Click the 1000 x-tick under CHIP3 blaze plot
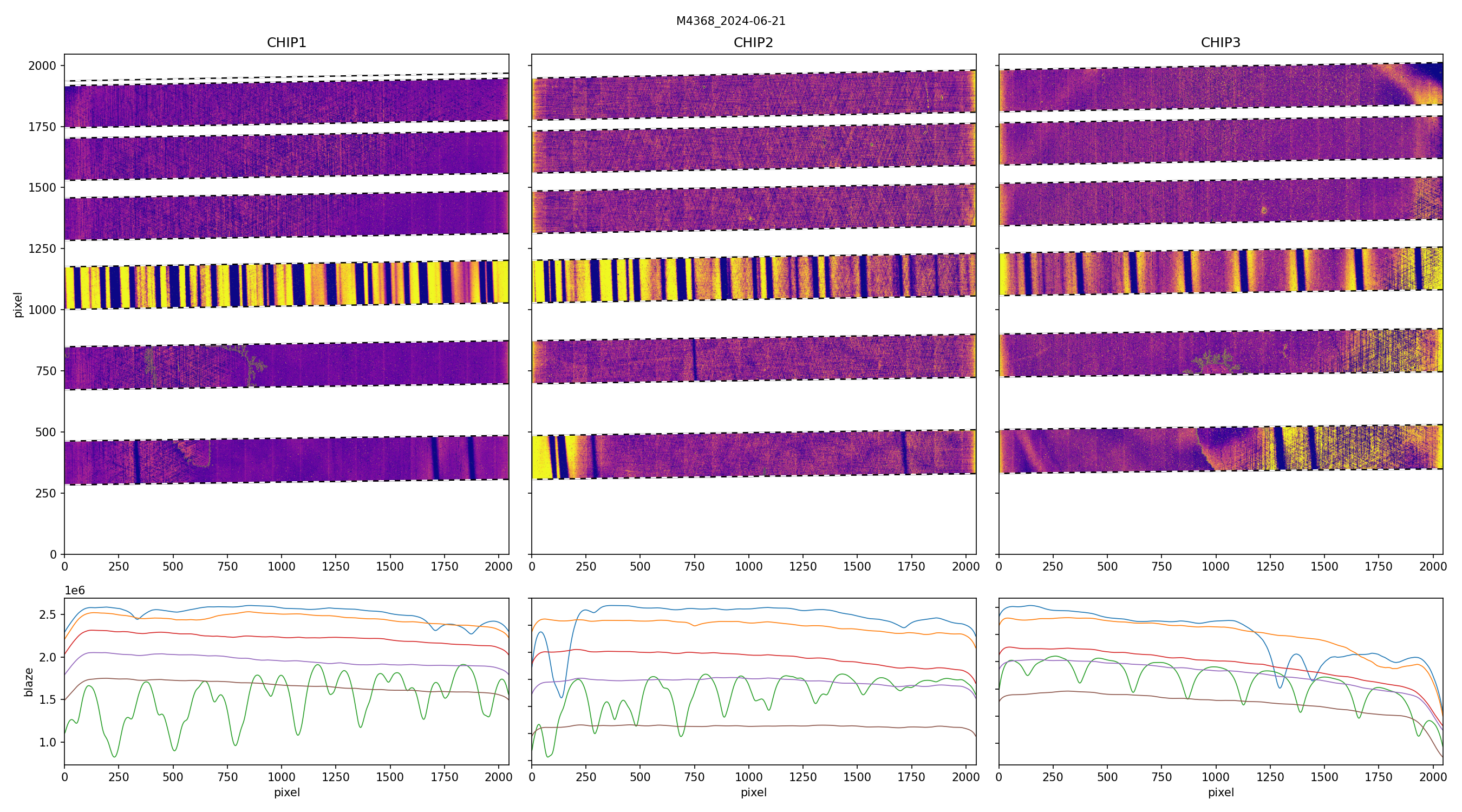 [1215, 777]
